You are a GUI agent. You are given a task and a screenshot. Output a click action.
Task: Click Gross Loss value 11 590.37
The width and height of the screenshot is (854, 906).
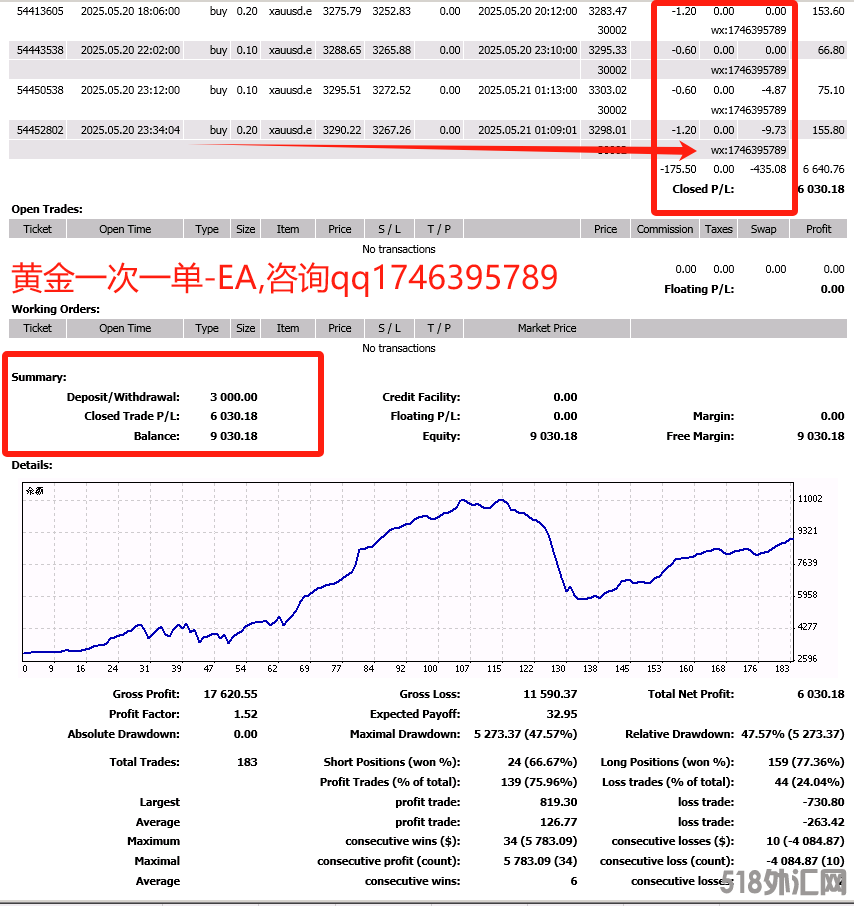coord(550,694)
